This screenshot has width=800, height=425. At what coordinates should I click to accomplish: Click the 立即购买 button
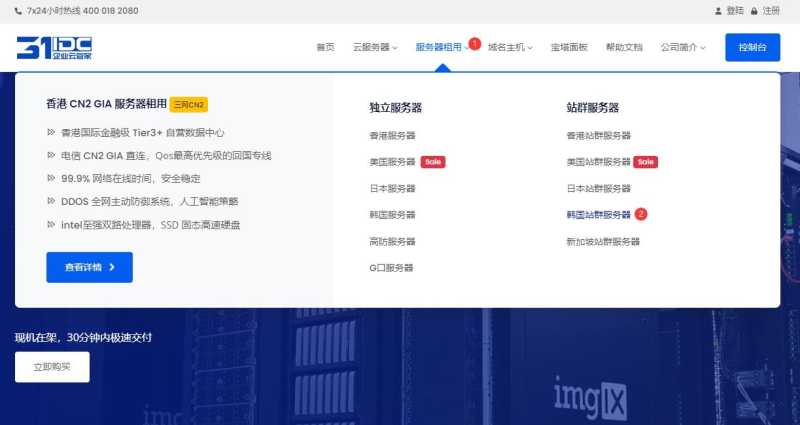[52, 367]
